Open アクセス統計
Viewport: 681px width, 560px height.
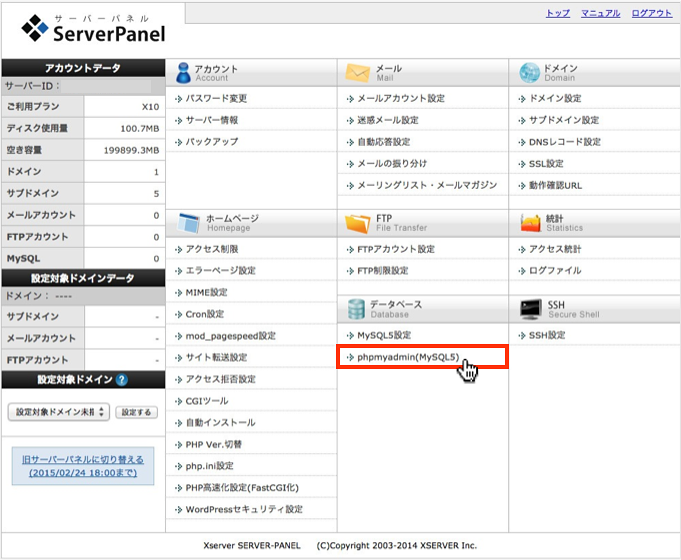[x=555, y=249]
